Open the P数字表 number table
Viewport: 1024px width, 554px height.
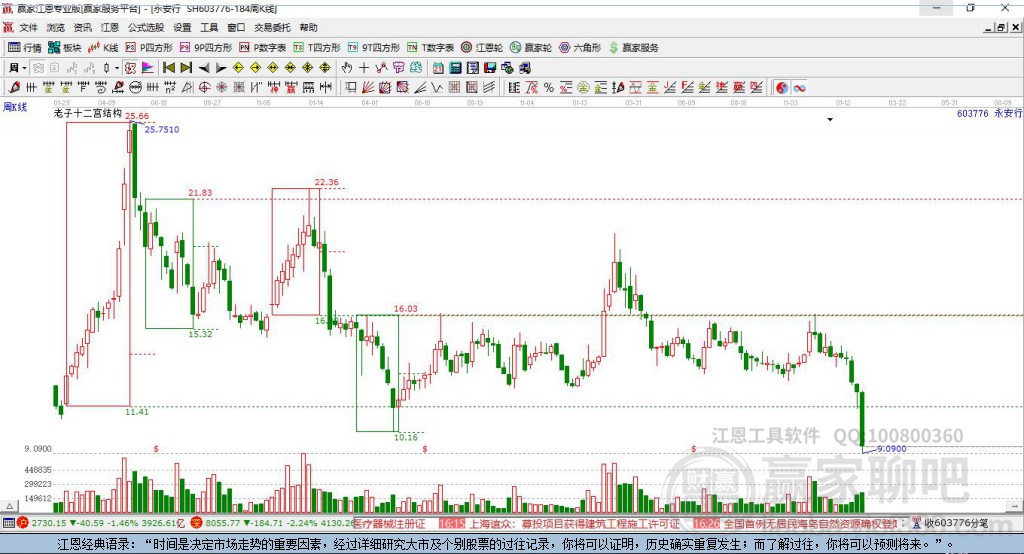click(x=263, y=48)
